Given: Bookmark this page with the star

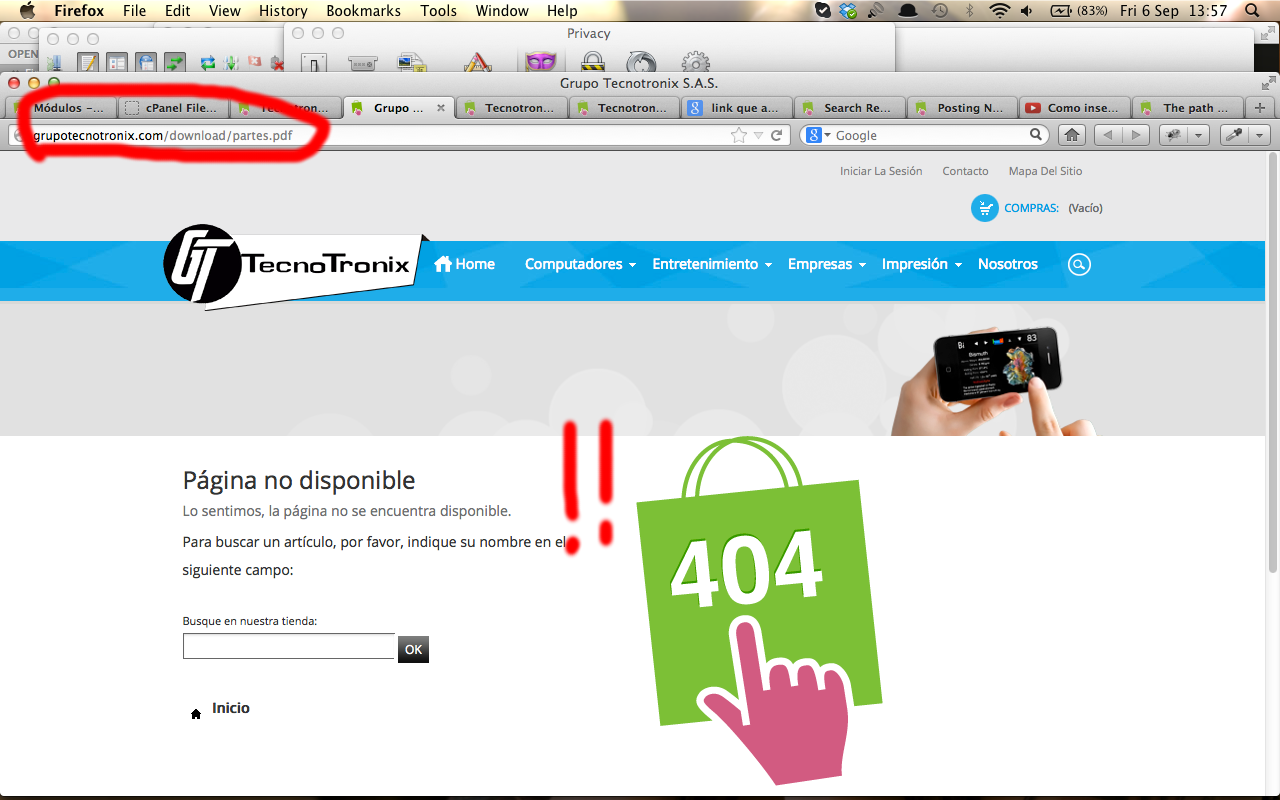Looking at the screenshot, I should pyautogui.click(x=739, y=135).
